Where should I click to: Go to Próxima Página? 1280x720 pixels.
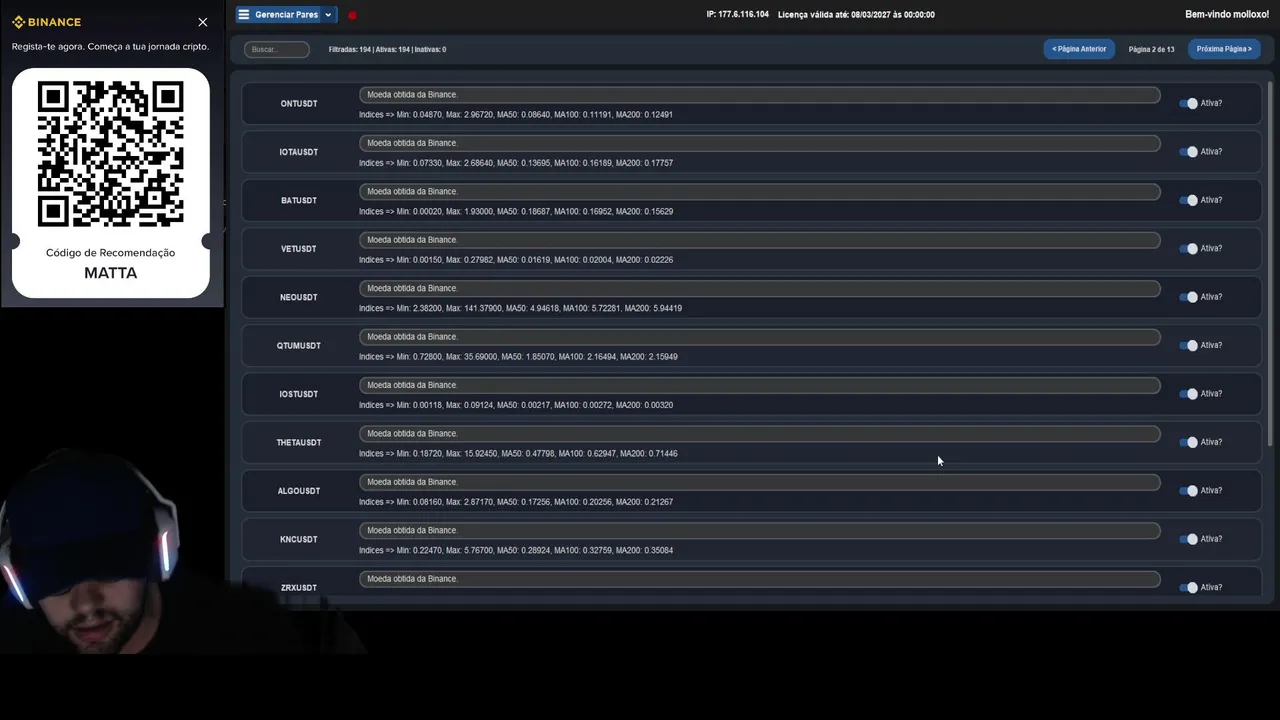1224,49
